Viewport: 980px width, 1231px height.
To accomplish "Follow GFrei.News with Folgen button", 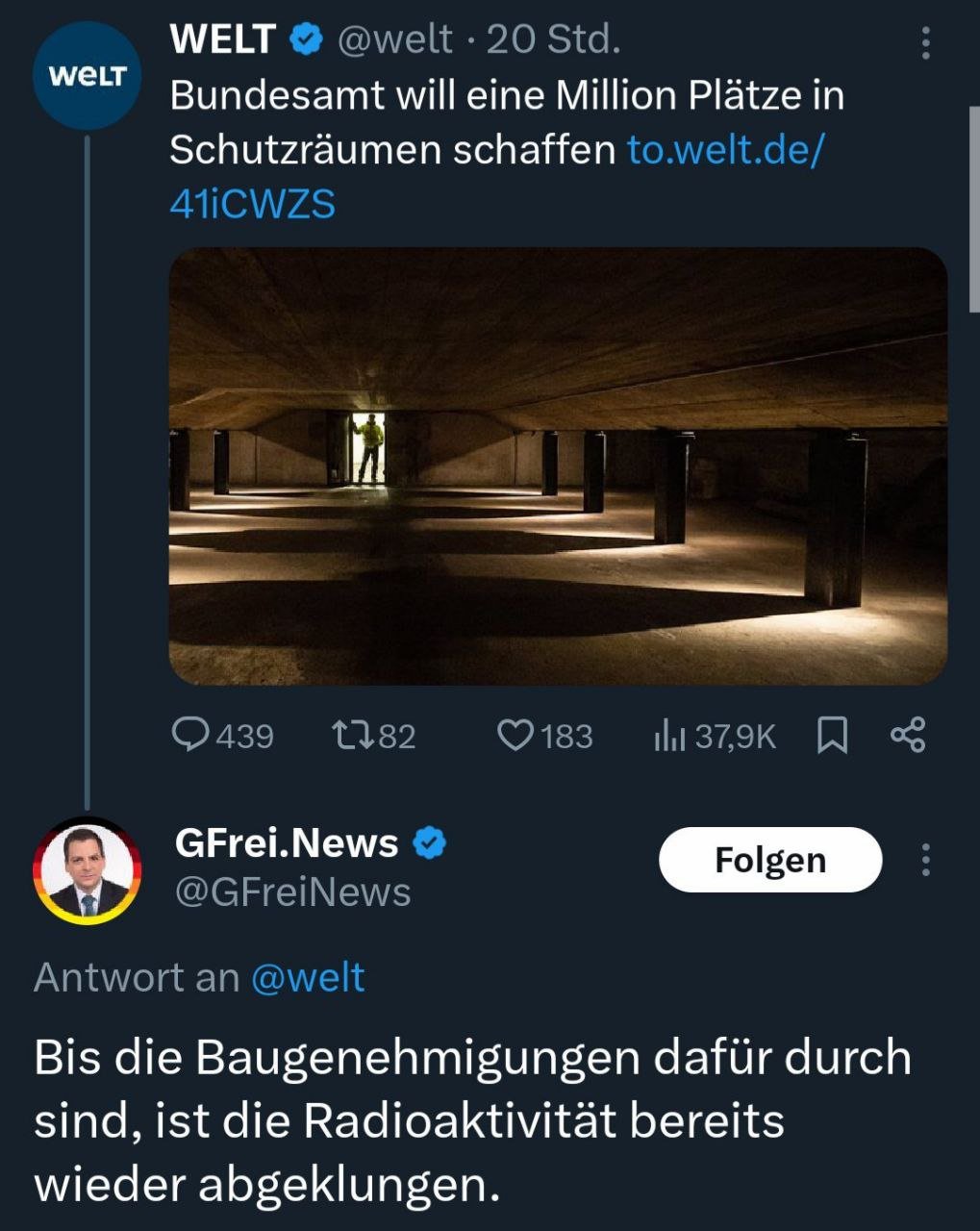I will [769, 860].
